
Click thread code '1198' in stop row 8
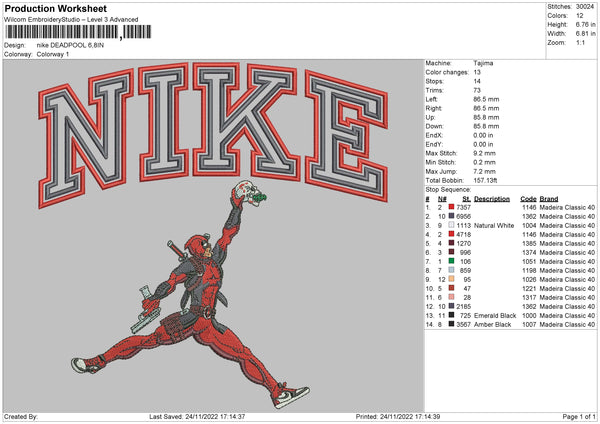529,270
